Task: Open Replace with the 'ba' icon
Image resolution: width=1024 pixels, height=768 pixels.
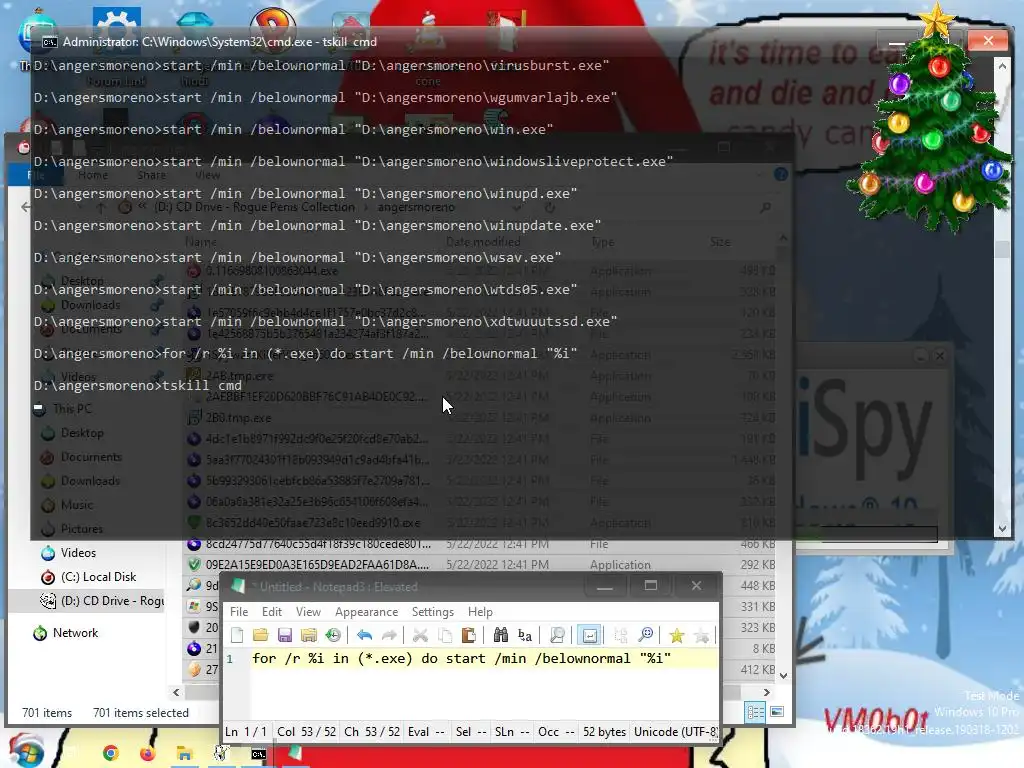Action: [524, 635]
